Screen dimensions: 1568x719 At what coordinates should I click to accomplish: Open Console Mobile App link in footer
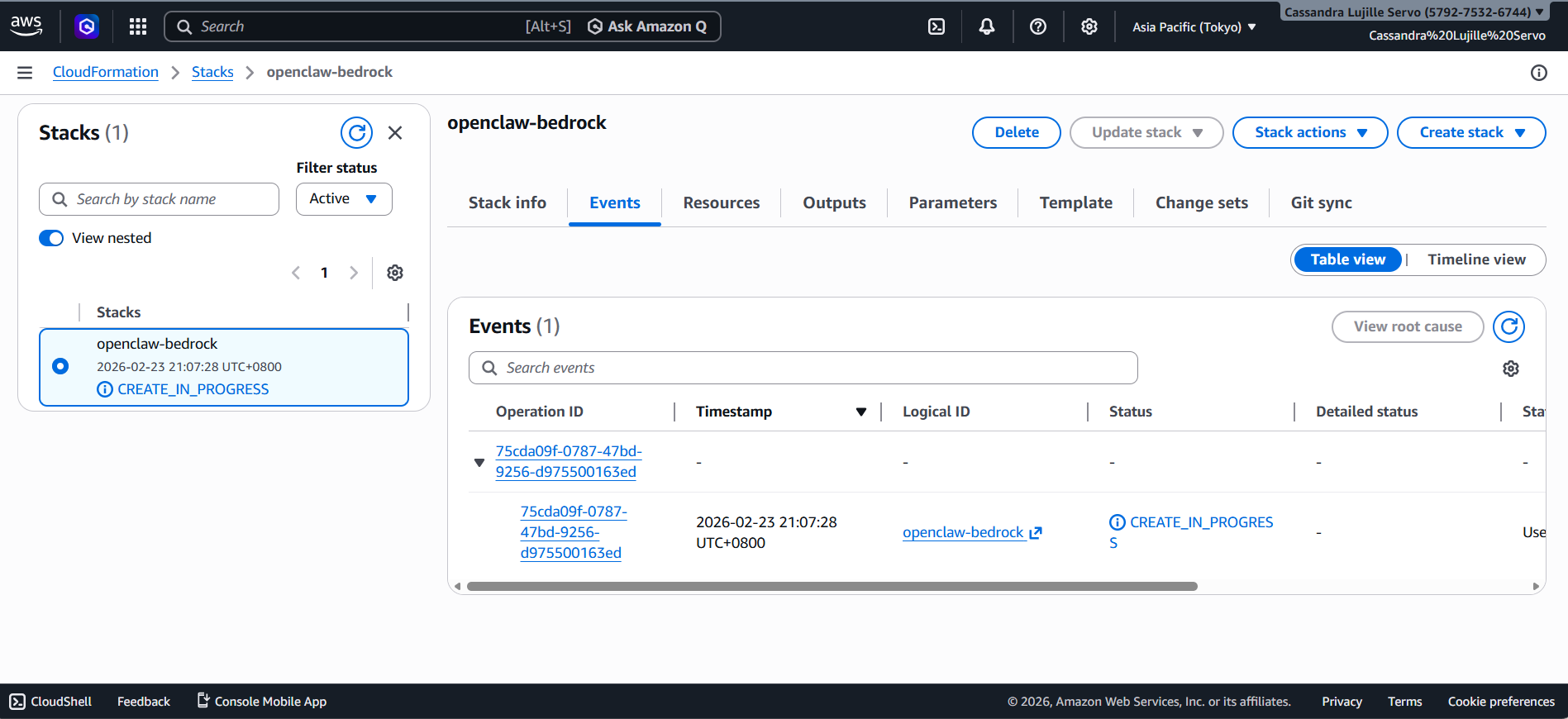pyautogui.click(x=262, y=702)
